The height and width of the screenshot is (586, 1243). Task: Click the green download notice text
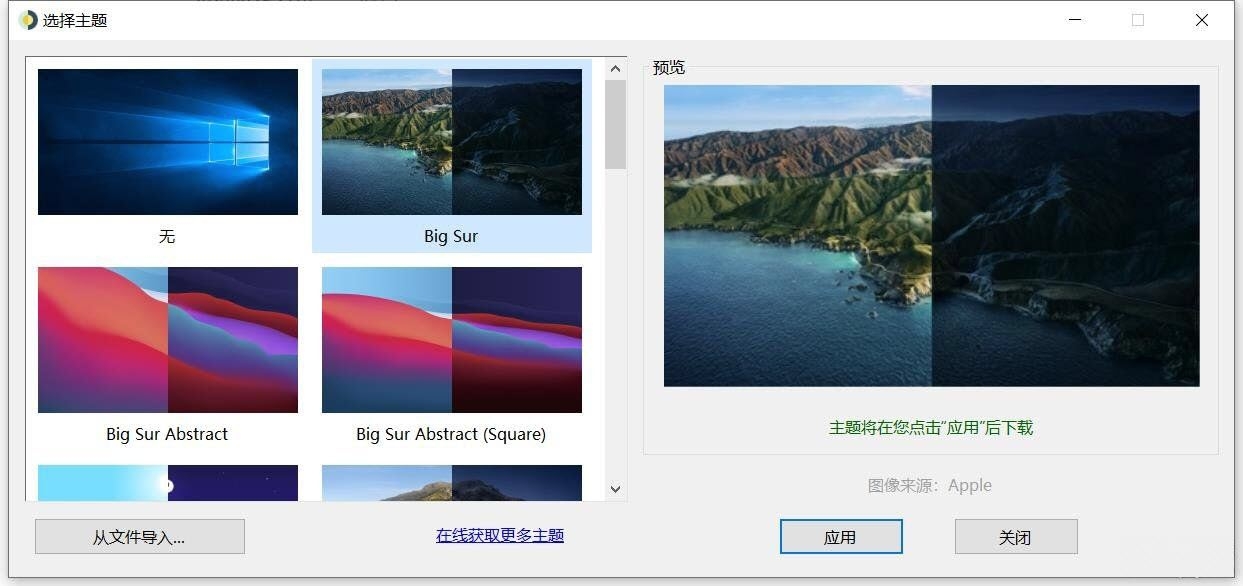931,427
